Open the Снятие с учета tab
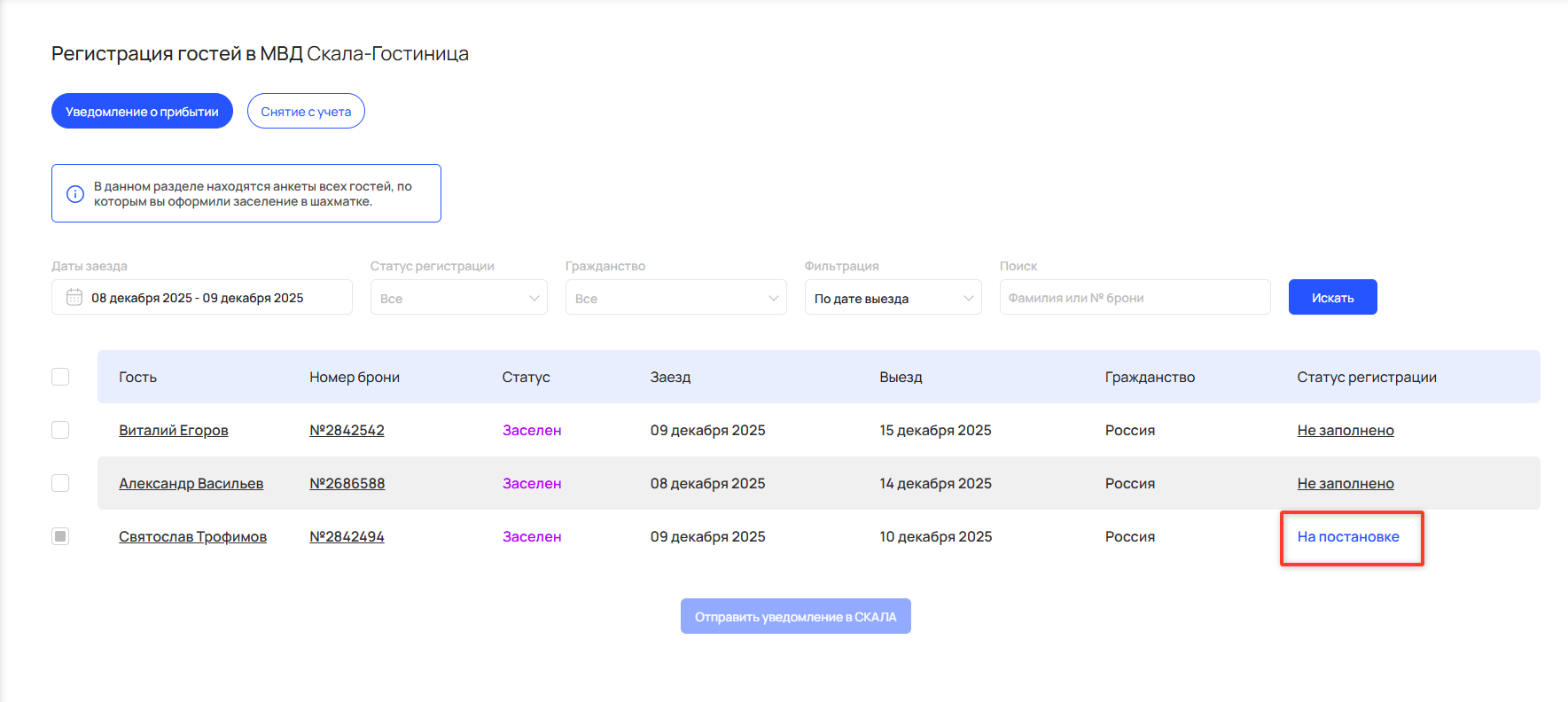 point(306,112)
